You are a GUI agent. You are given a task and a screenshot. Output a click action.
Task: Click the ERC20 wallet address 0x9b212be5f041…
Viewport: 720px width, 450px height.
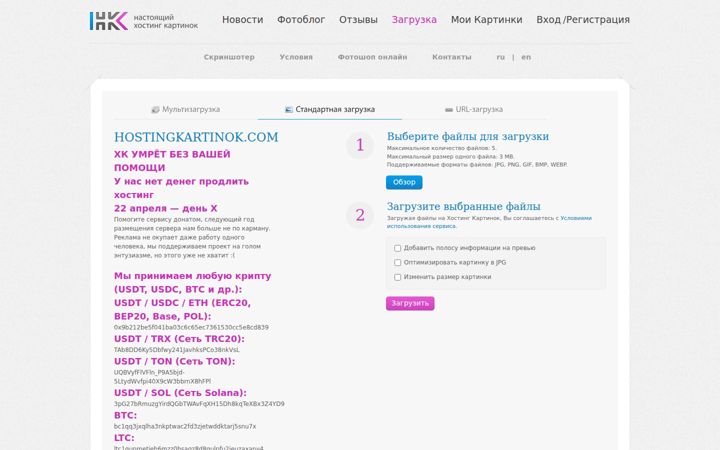[x=191, y=327]
